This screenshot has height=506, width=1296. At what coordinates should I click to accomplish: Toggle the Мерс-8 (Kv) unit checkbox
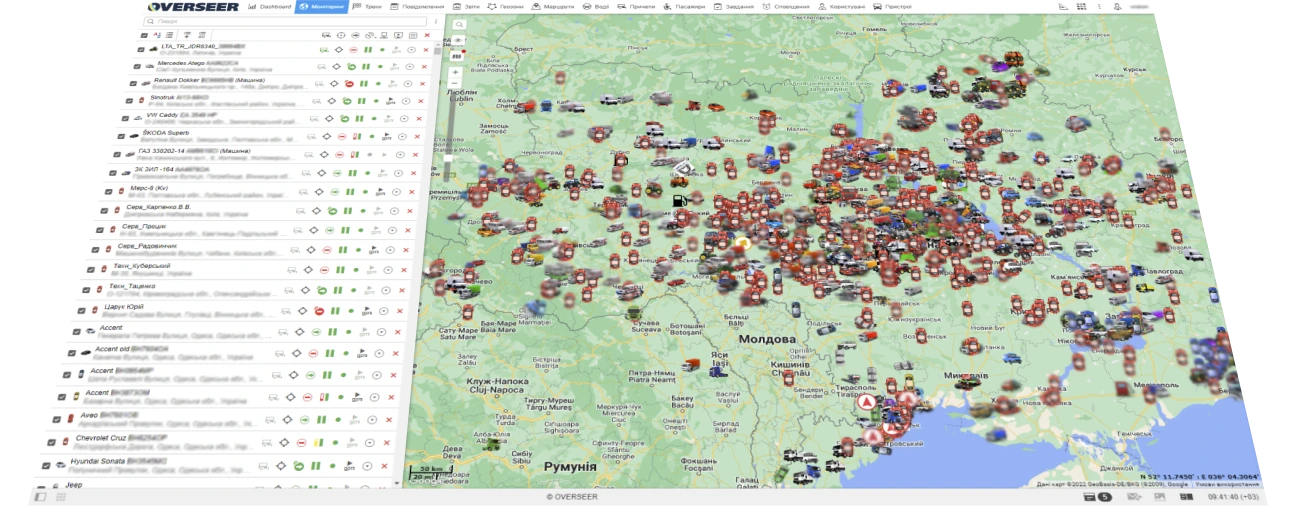(x=109, y=192)
